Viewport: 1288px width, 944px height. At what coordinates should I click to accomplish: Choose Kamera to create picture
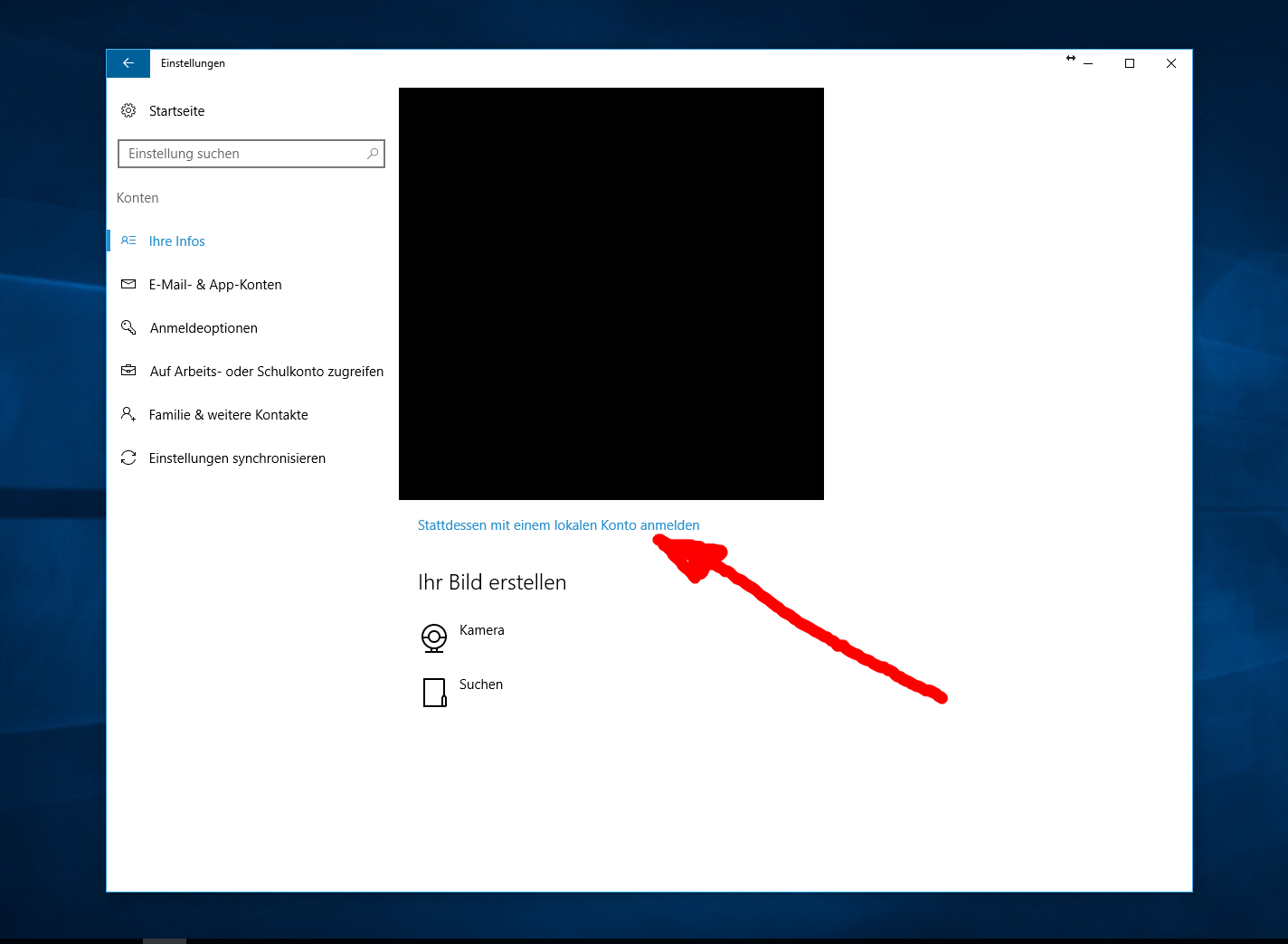pyautogui.click(x=481, y=630)
